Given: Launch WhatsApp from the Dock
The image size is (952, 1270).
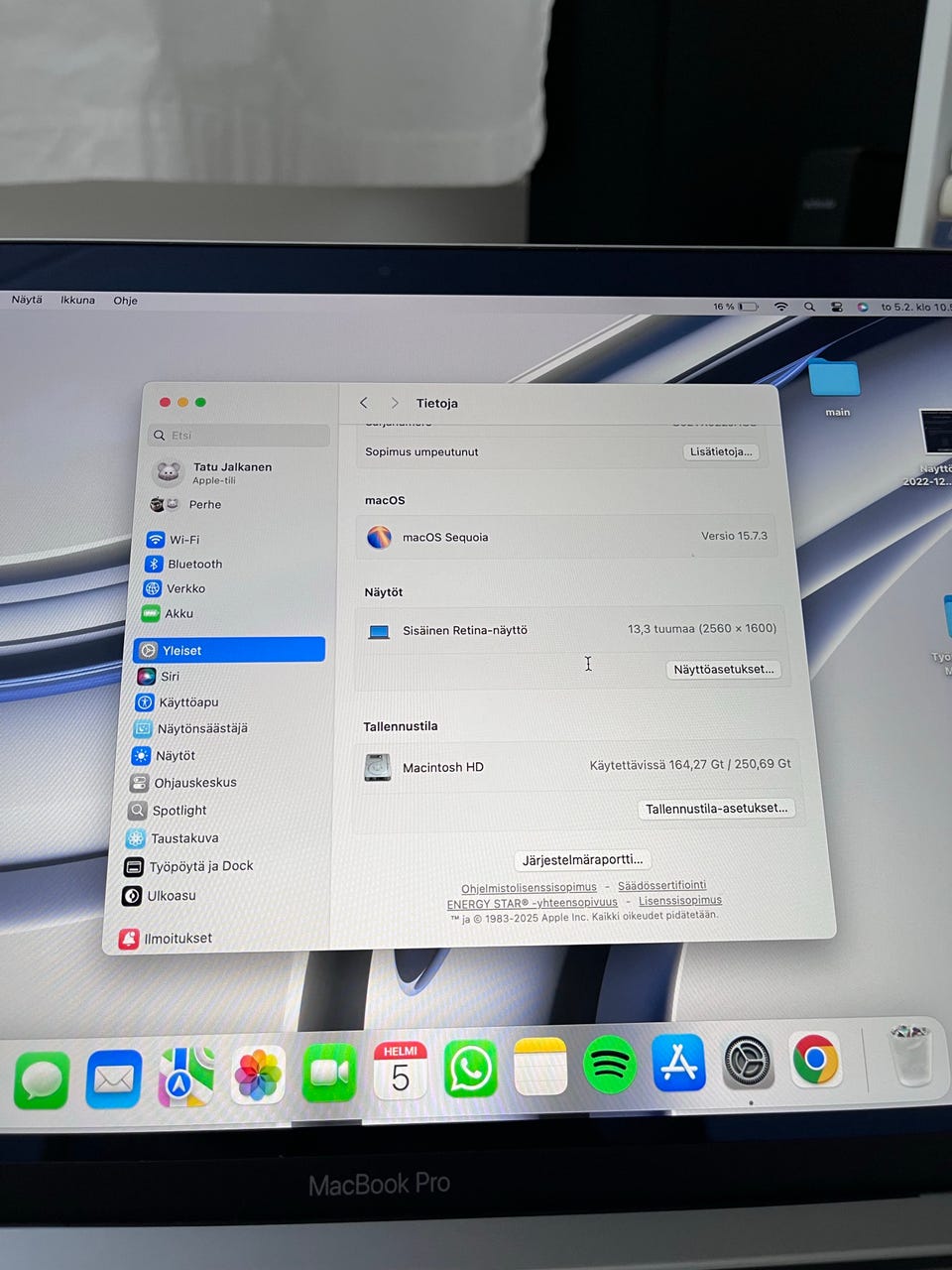Looking at the screenshot, I should (x=470, y=1069).
